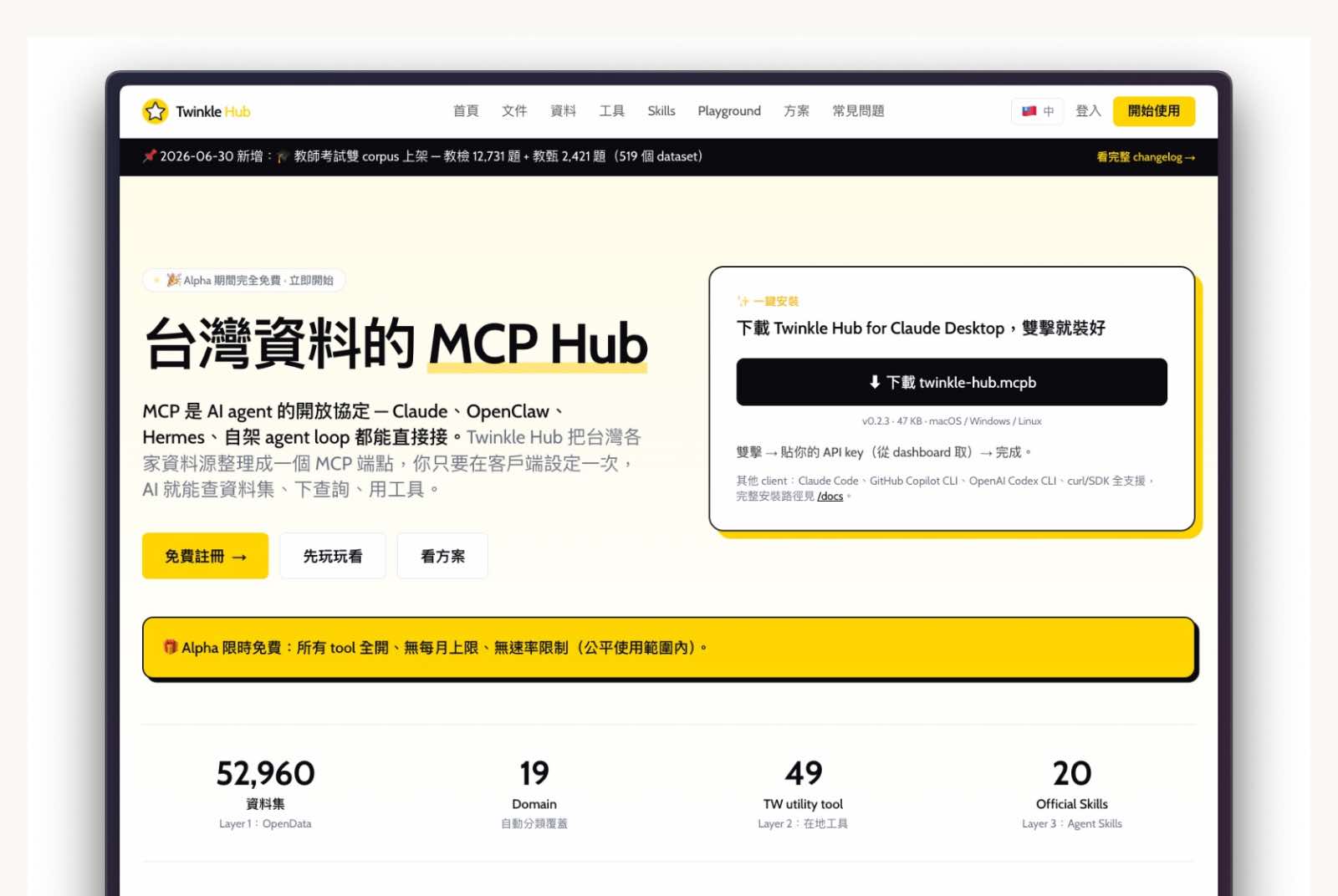The image size is (1338, 896).
Task: Click the Layer 3：Agent Skills caption
Action: click(1072, 824)
